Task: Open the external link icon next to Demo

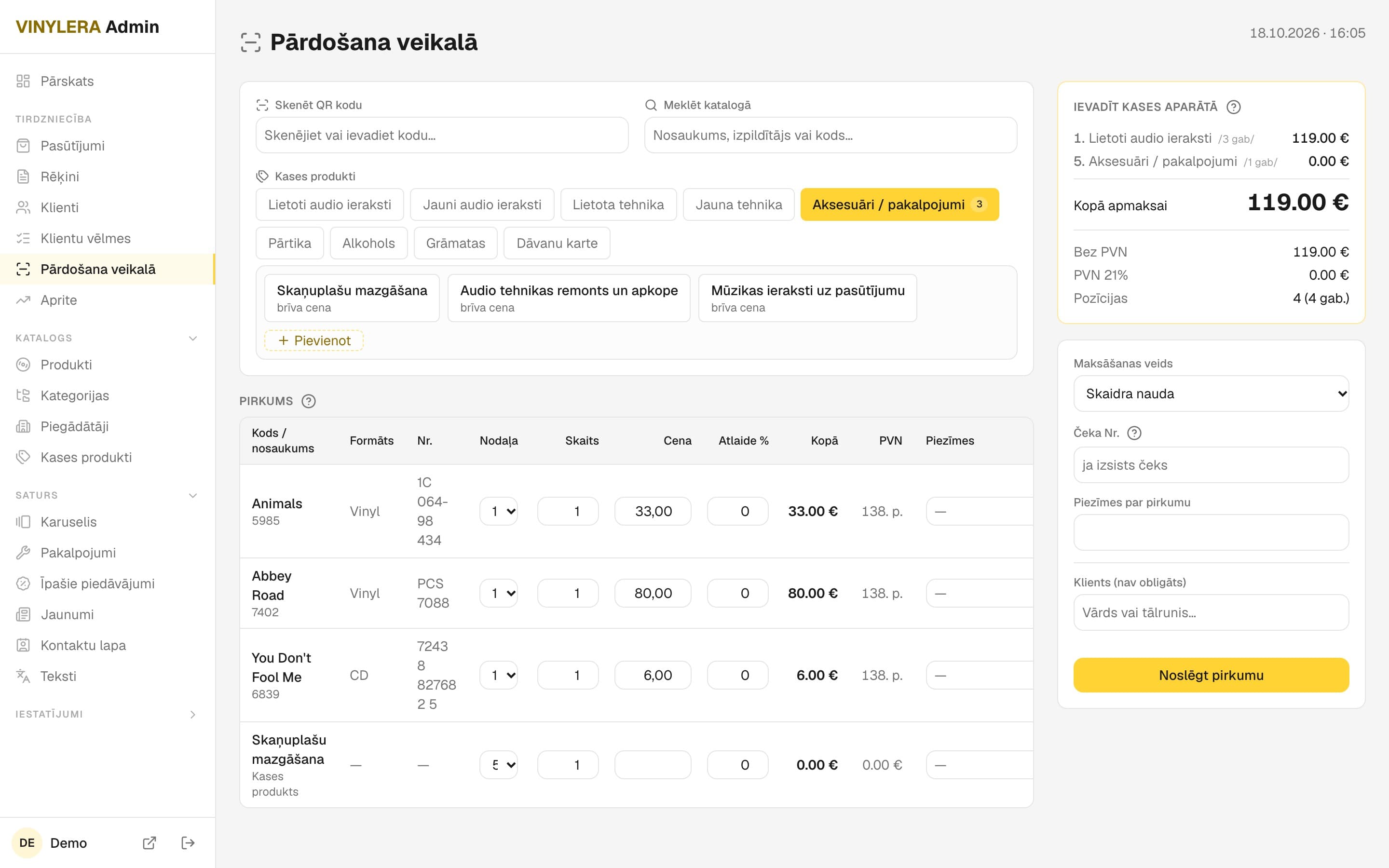Action: click(x=149, y=843)
